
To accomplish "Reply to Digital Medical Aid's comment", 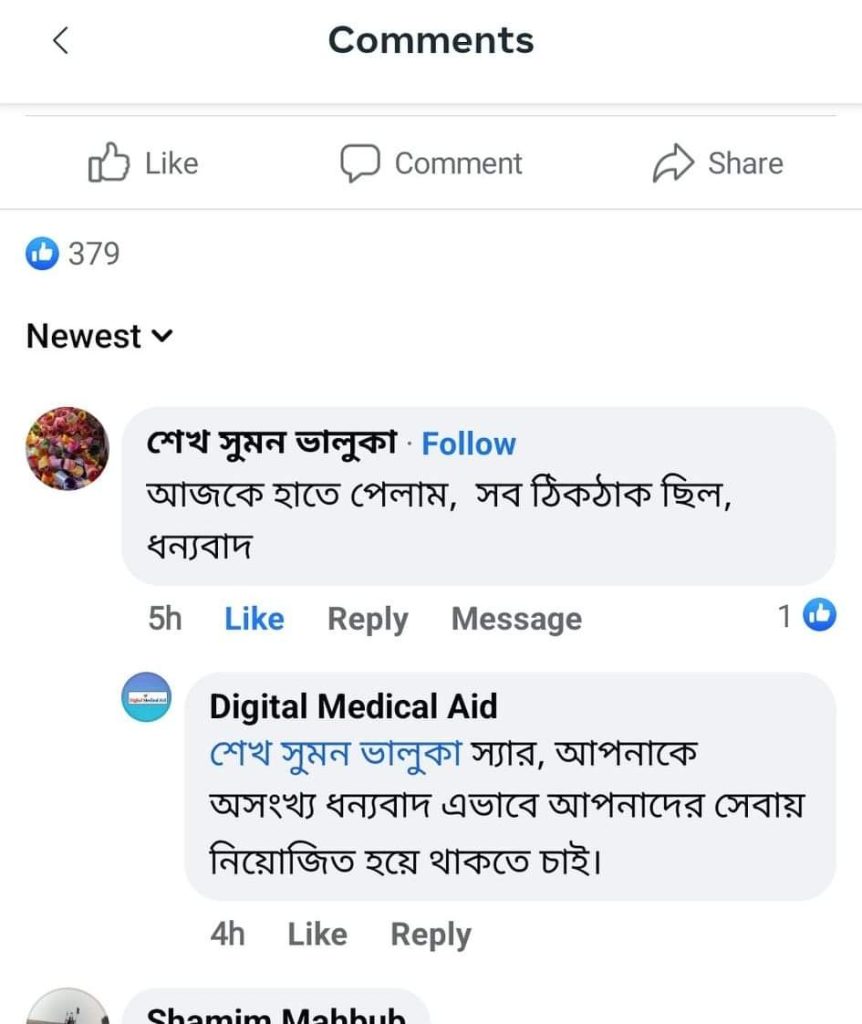I will (x=430, y=934).
